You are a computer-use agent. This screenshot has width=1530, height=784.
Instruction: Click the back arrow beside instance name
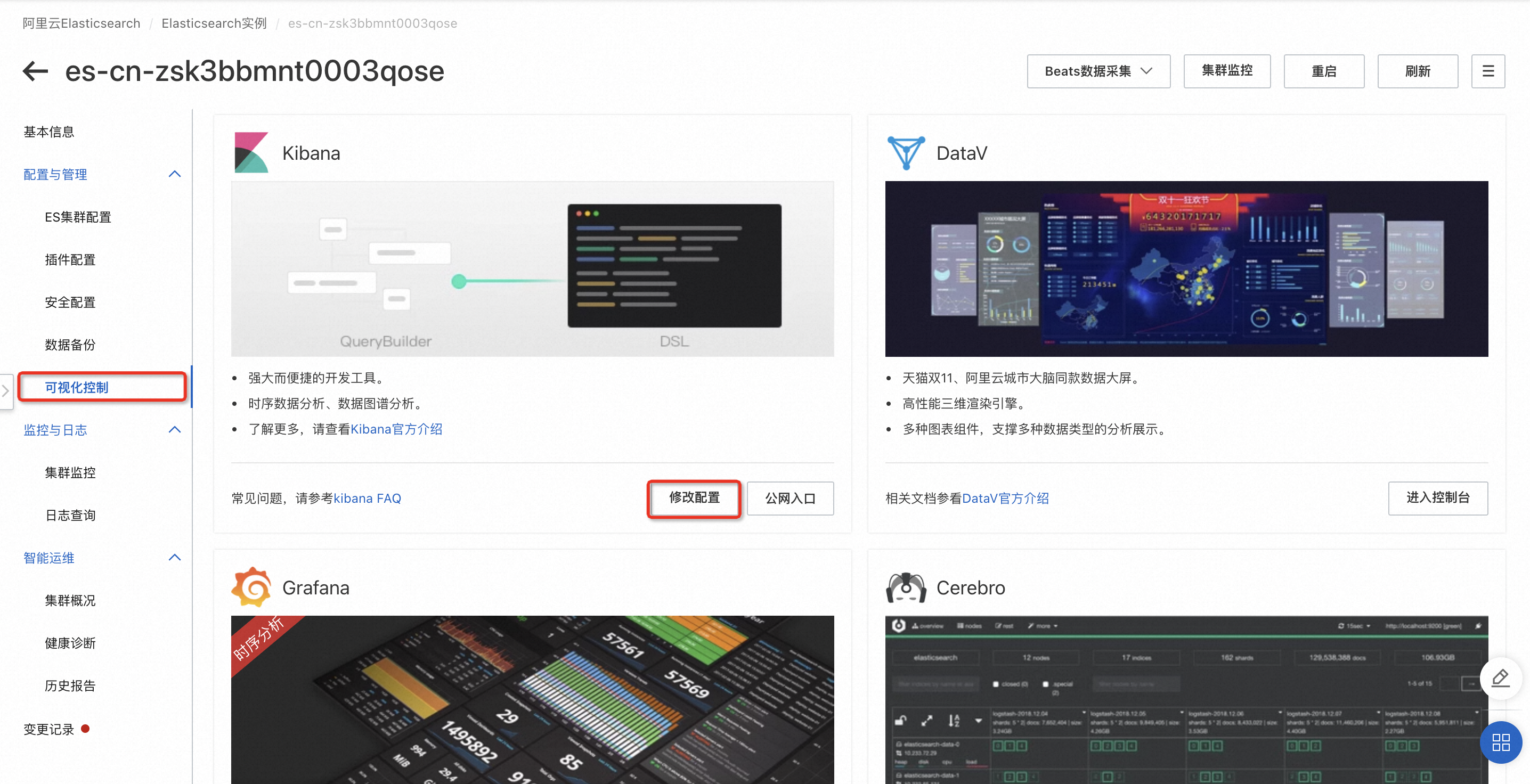point(35,71)
